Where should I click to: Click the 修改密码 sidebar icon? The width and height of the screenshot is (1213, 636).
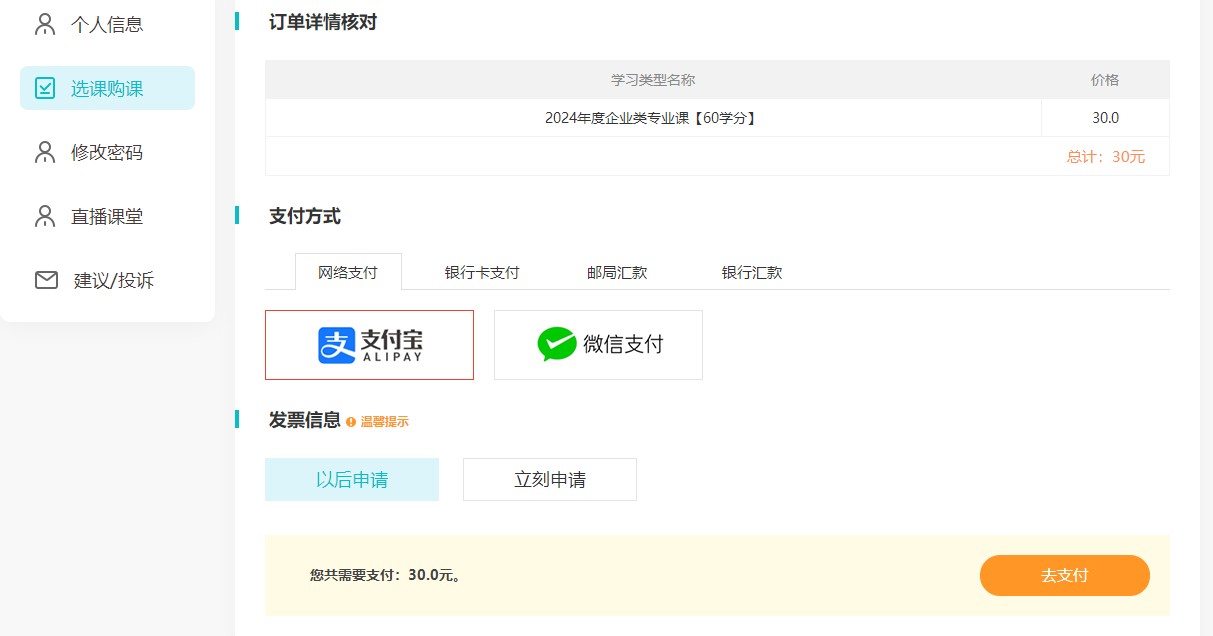[x=43, y=151]
